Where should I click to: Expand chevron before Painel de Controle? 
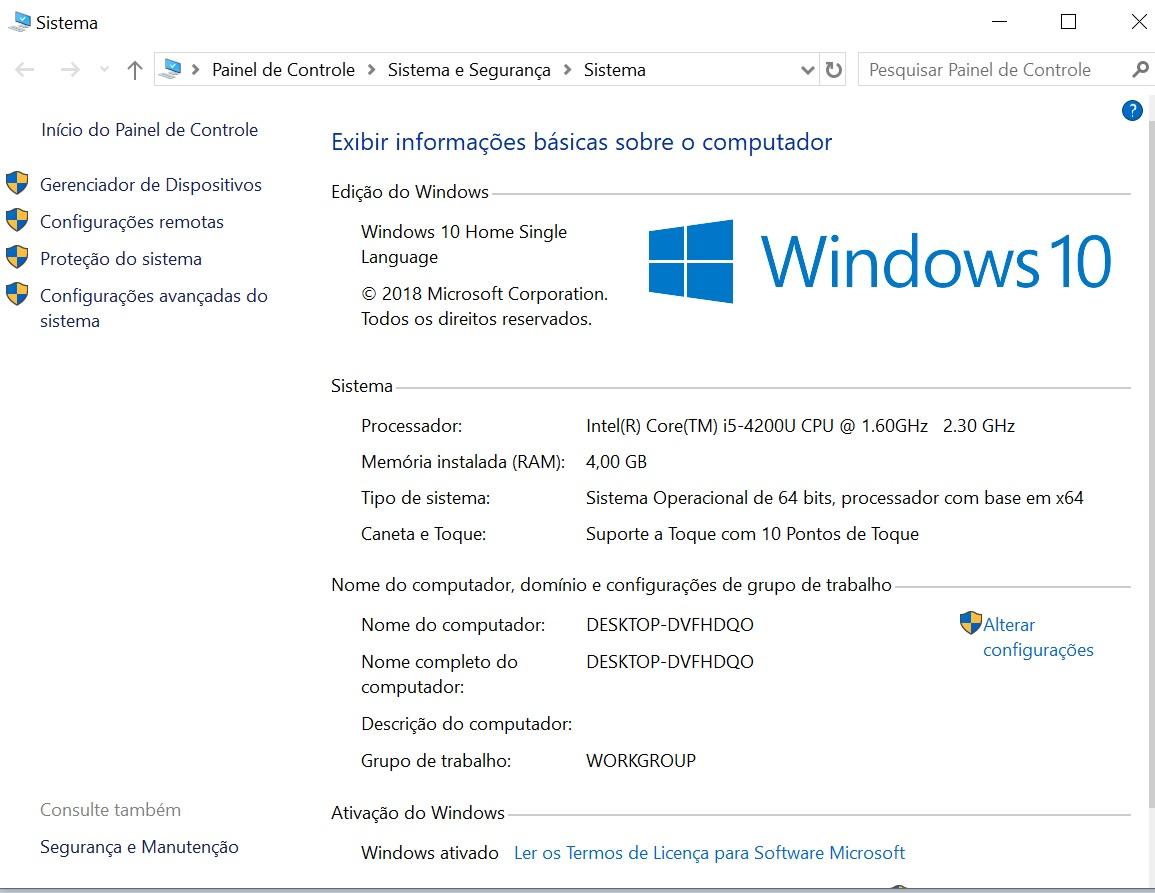[x=195, y=70]
